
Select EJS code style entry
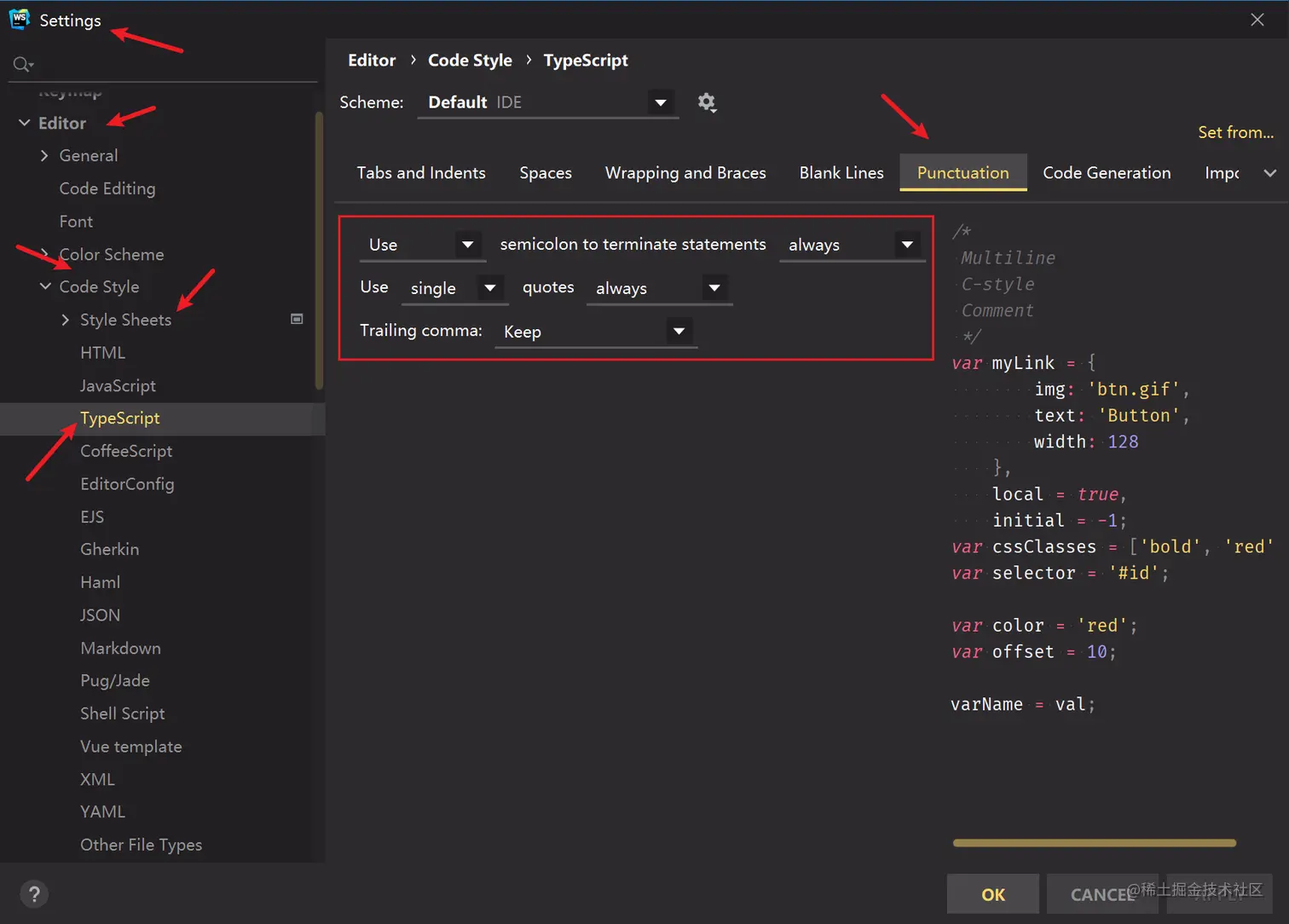(x=92, y=517)
